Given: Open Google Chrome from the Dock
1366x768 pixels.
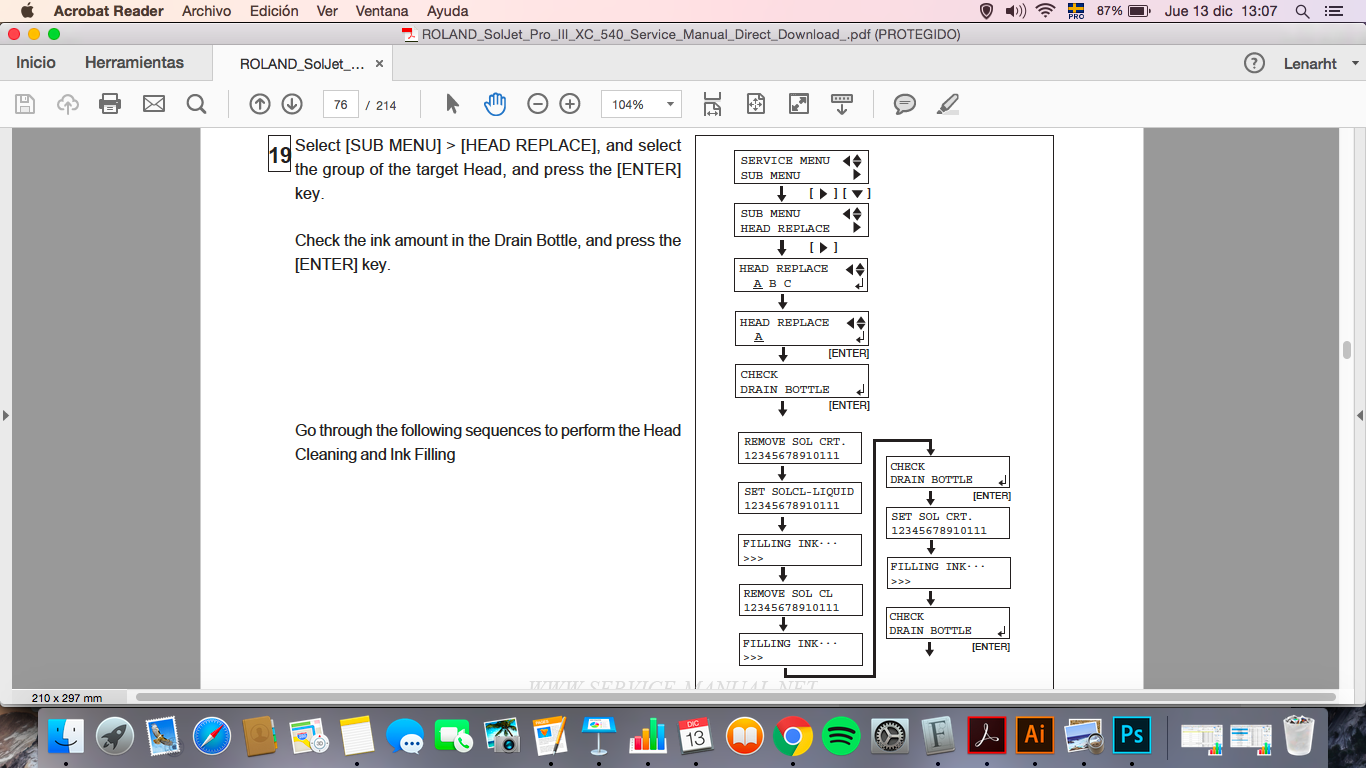Looking at the screenshot, I should pos(793,737).
